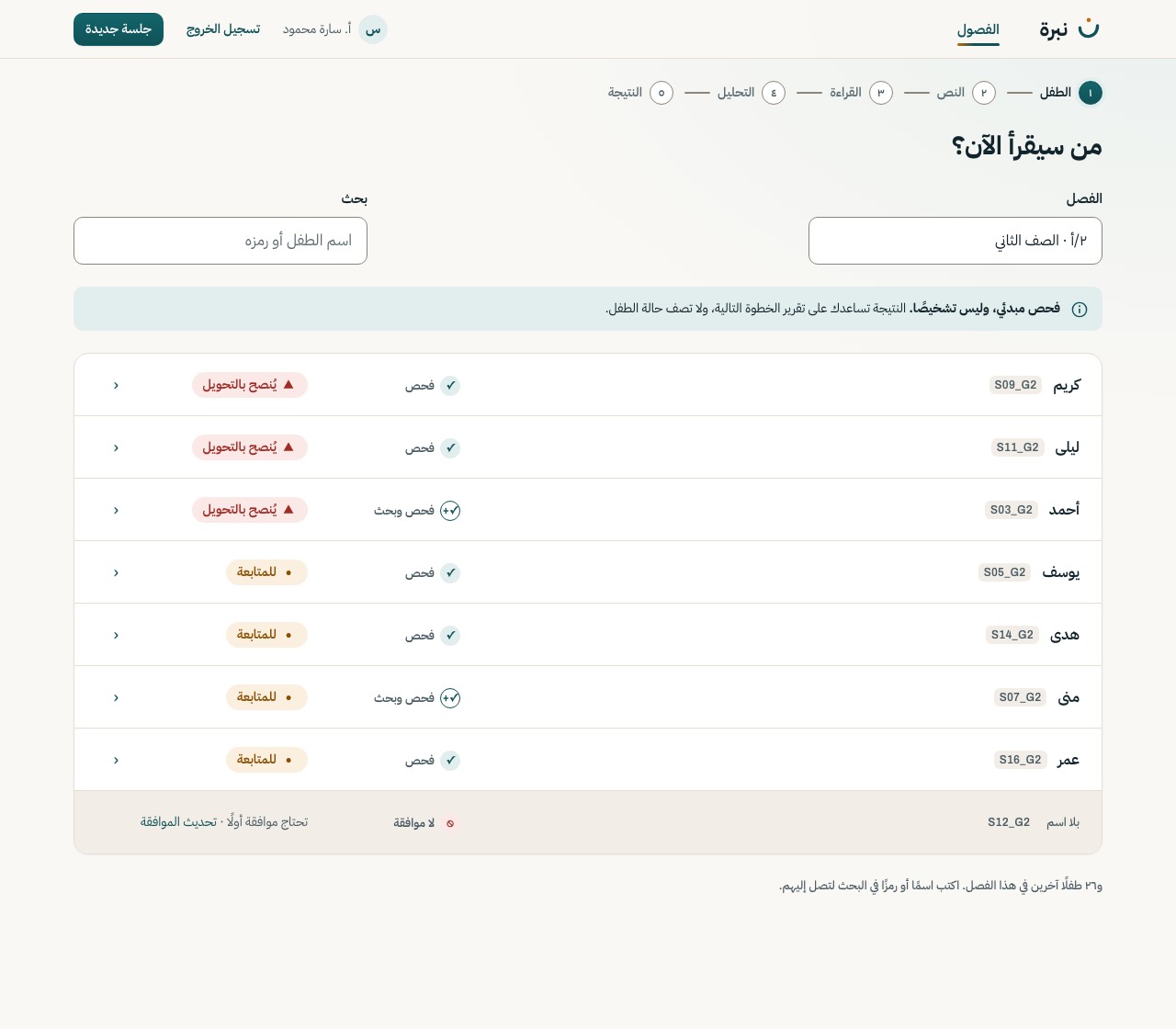
Task: Click the للمتابعة badge in يوسف's row
Action: (x=266, y=572)
